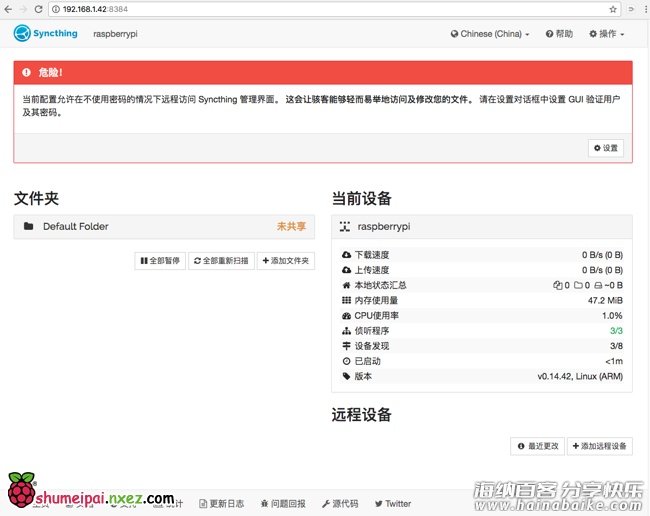This screenshot has height=516, width=650.
Task: Open the Twitter footer link
Action: coord(393,504)
